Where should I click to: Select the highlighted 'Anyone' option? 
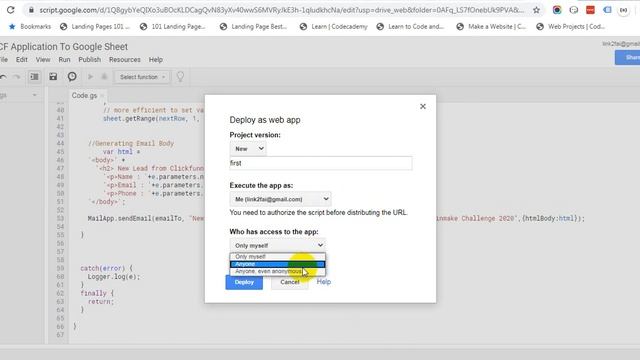[278, 264]
